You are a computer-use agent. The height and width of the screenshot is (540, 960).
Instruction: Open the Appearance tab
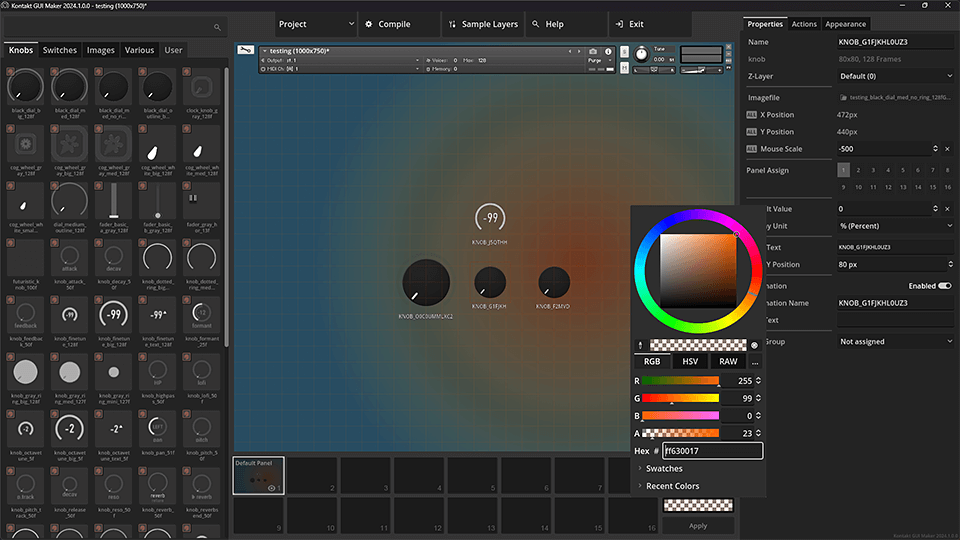pos(845,24)
